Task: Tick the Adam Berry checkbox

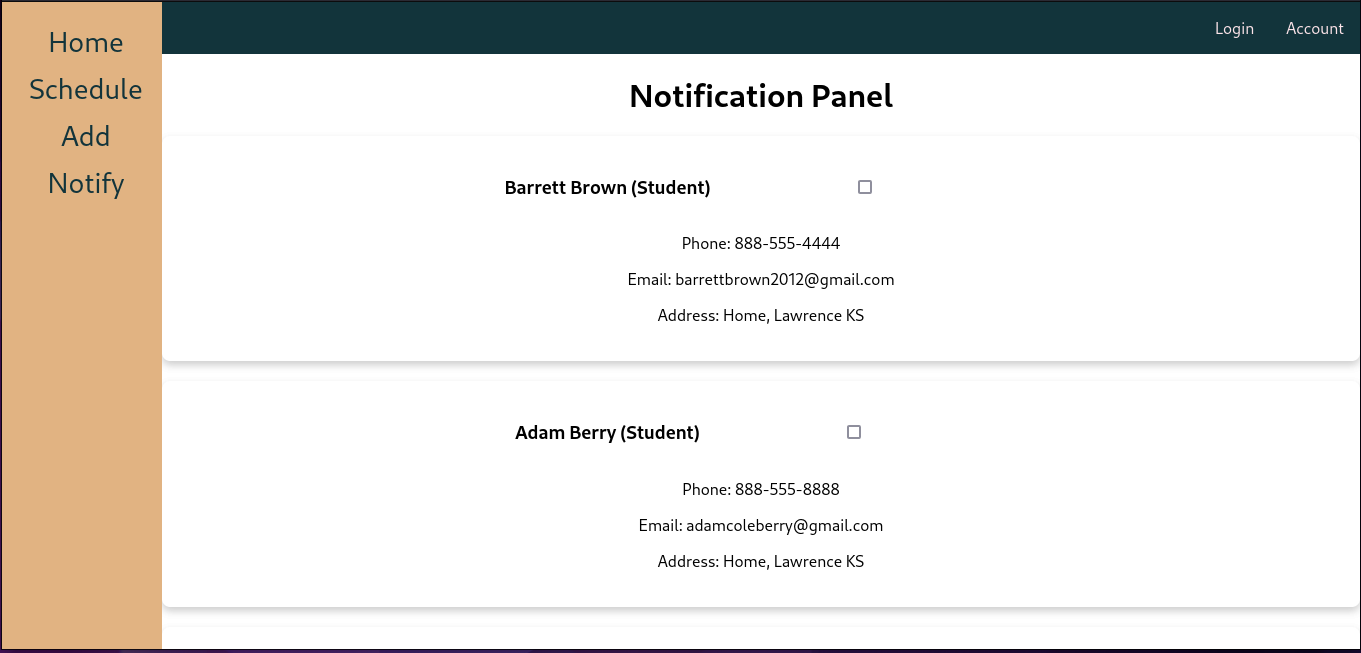Action: tap(854, 432)
